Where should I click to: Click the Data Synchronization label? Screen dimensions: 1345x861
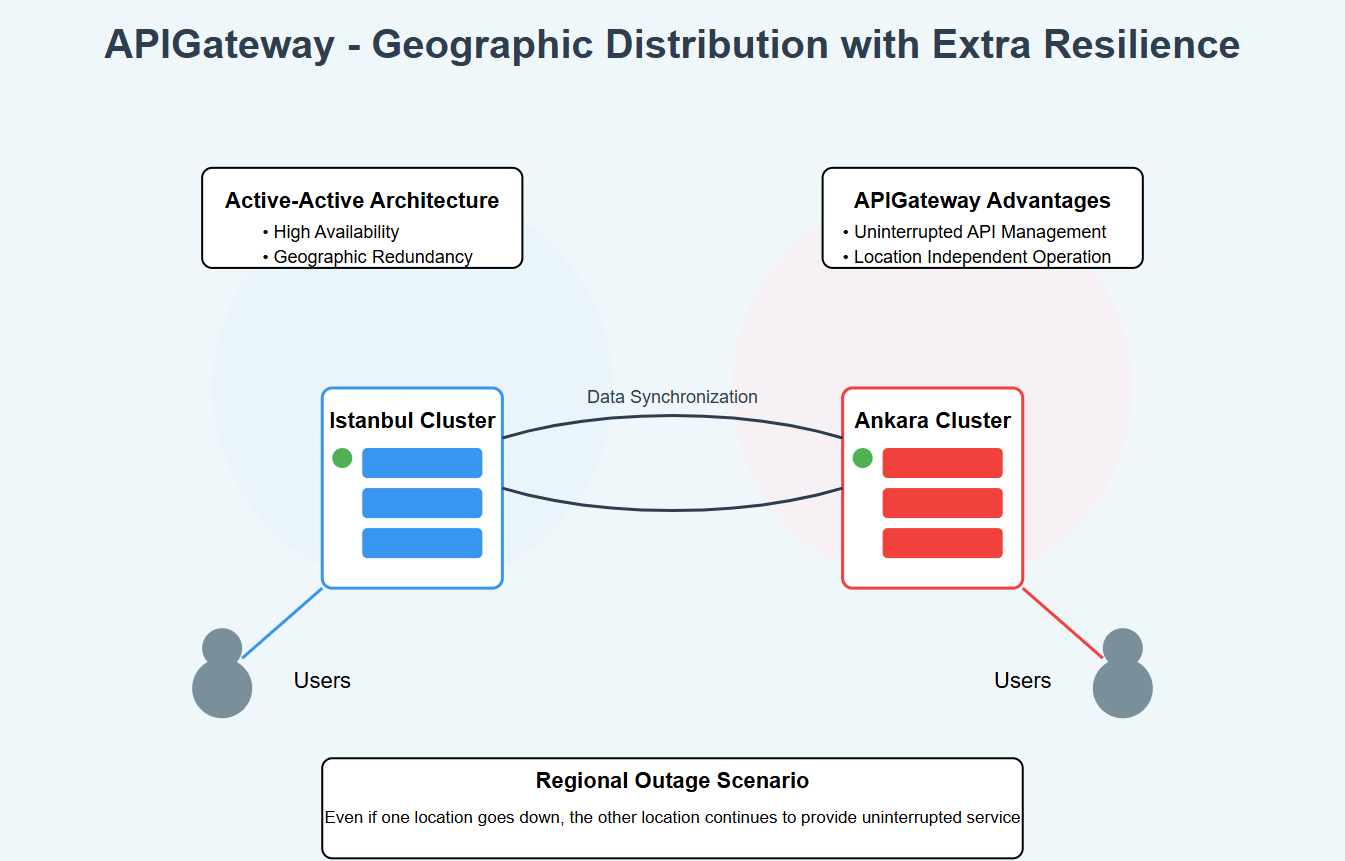(672, 397)
